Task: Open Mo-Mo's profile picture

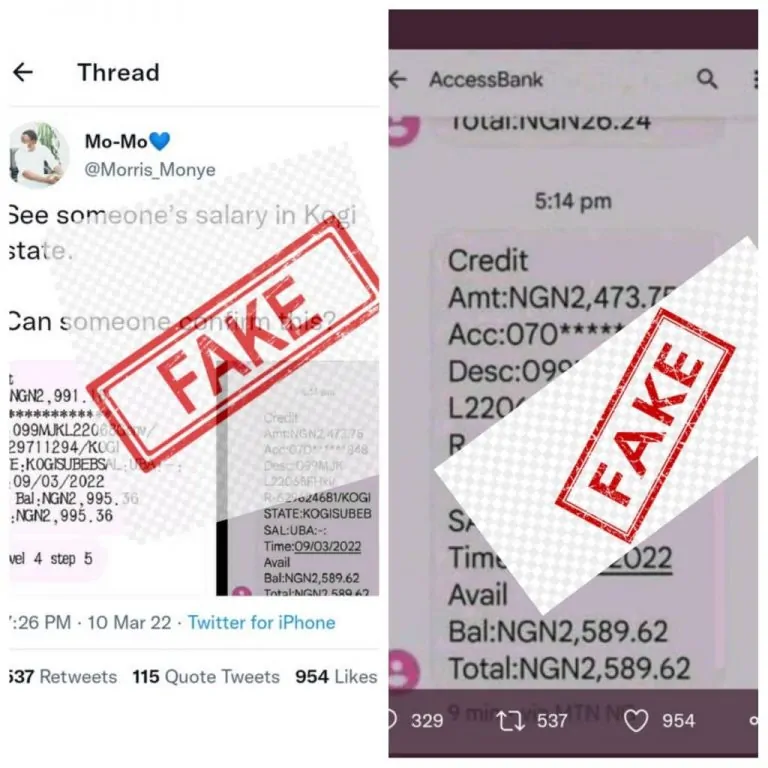Action: [x=39, y=155]
